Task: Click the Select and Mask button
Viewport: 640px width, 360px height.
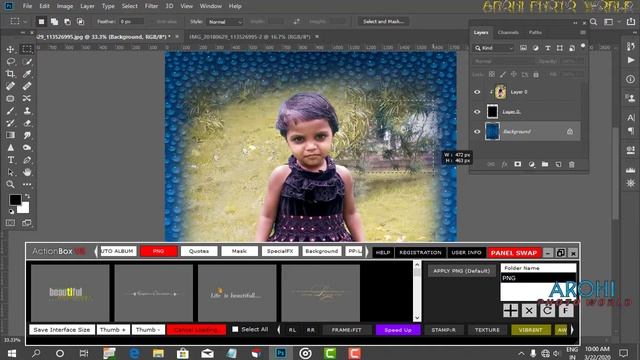Action: pos(383,22)
